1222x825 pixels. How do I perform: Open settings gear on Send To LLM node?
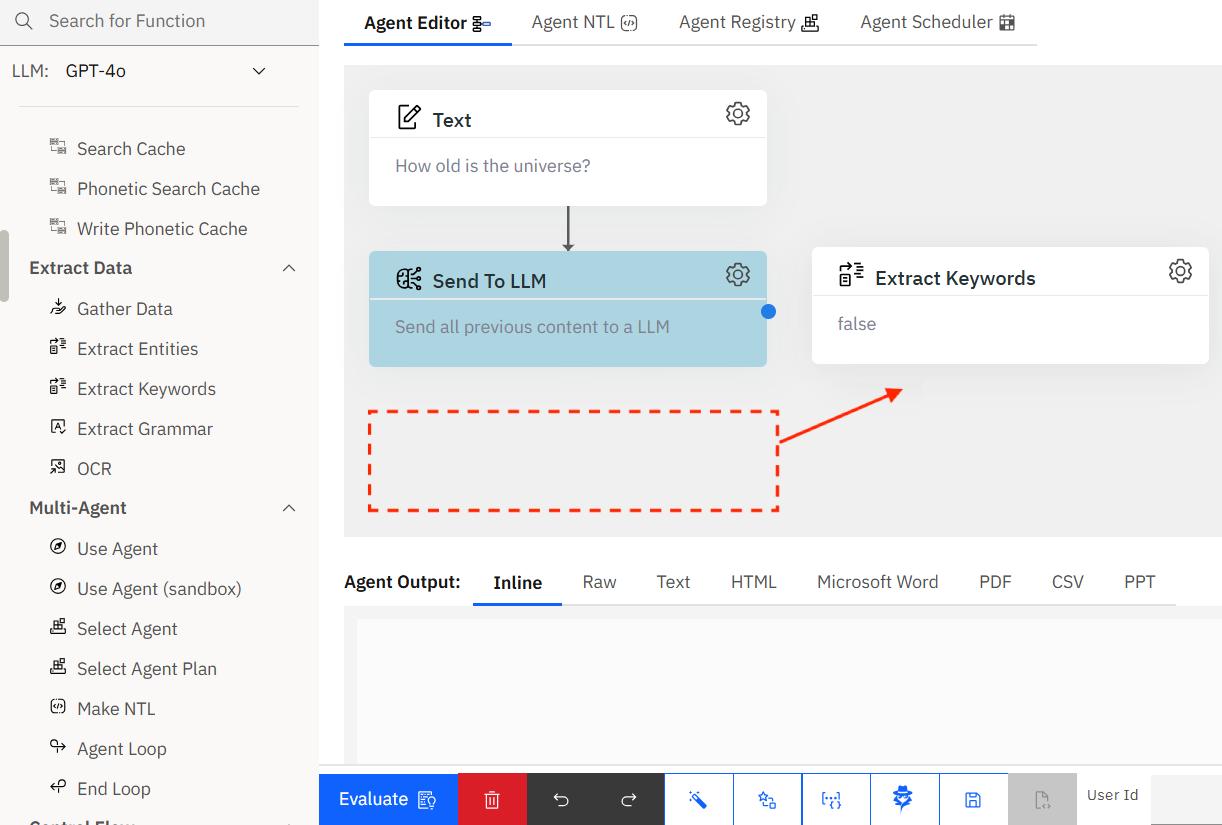tap(738, 274)
